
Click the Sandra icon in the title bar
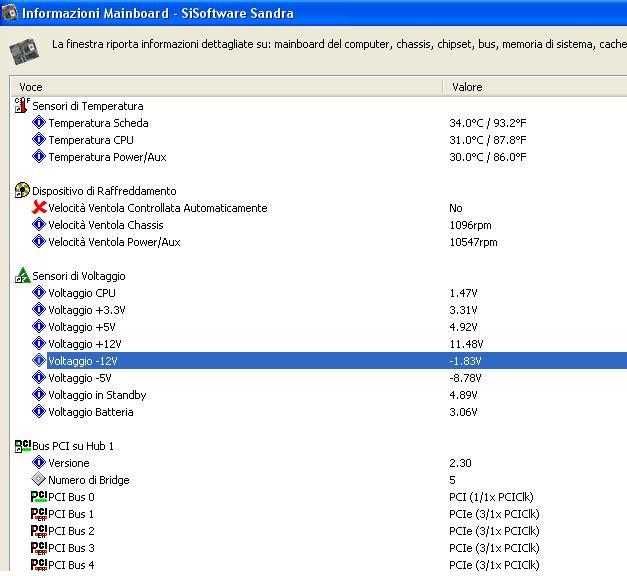[9, 13]
